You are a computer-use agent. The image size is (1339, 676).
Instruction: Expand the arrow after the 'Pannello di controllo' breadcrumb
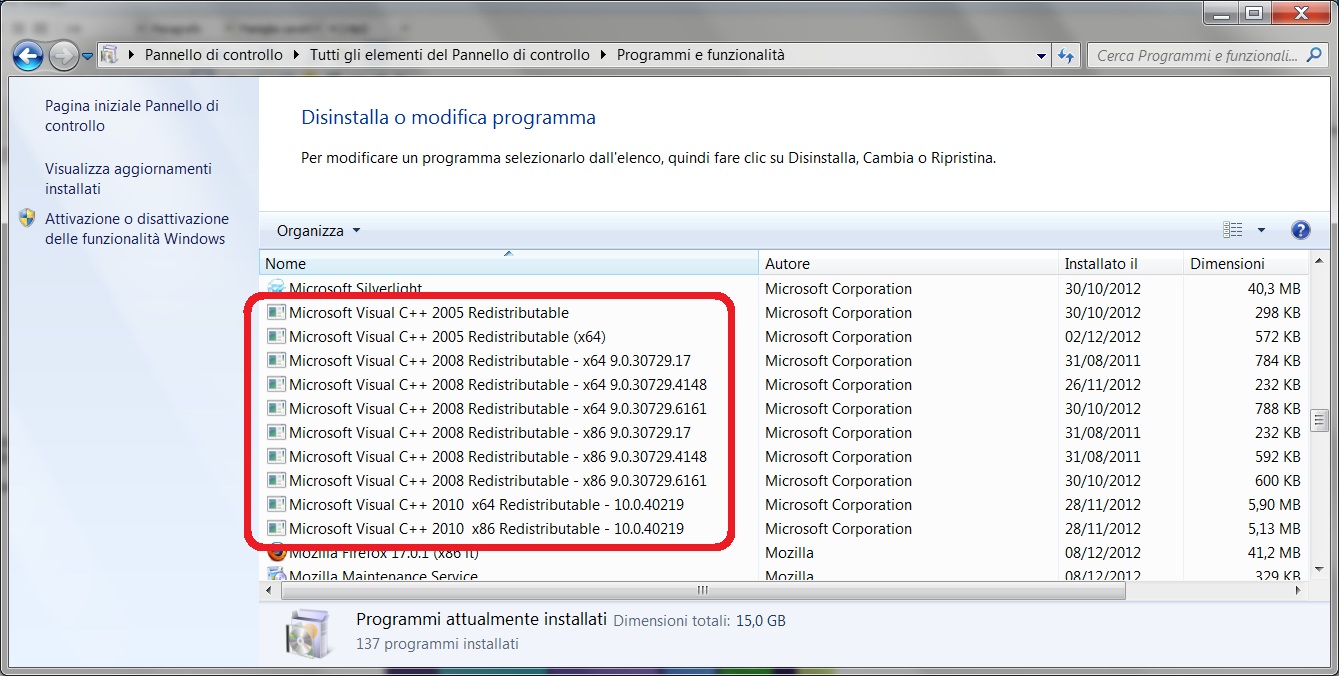297,55
